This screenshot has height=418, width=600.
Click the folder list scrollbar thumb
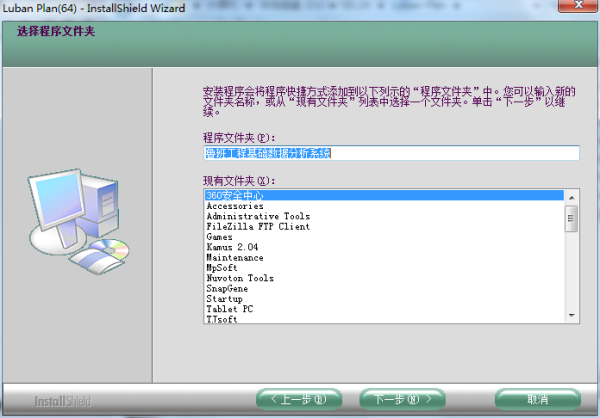[572, 218]
